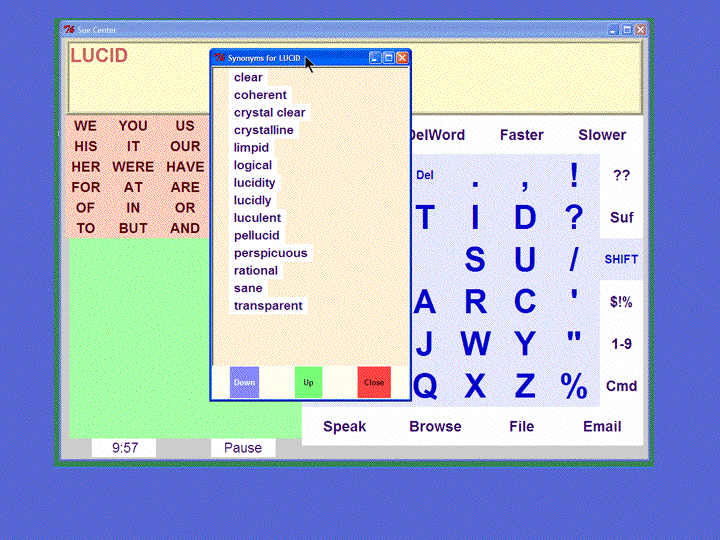Image resolution: width=720 pixels, height=540 pixels.
Task: Click the Faster speed button
Action: pos(521,135)
